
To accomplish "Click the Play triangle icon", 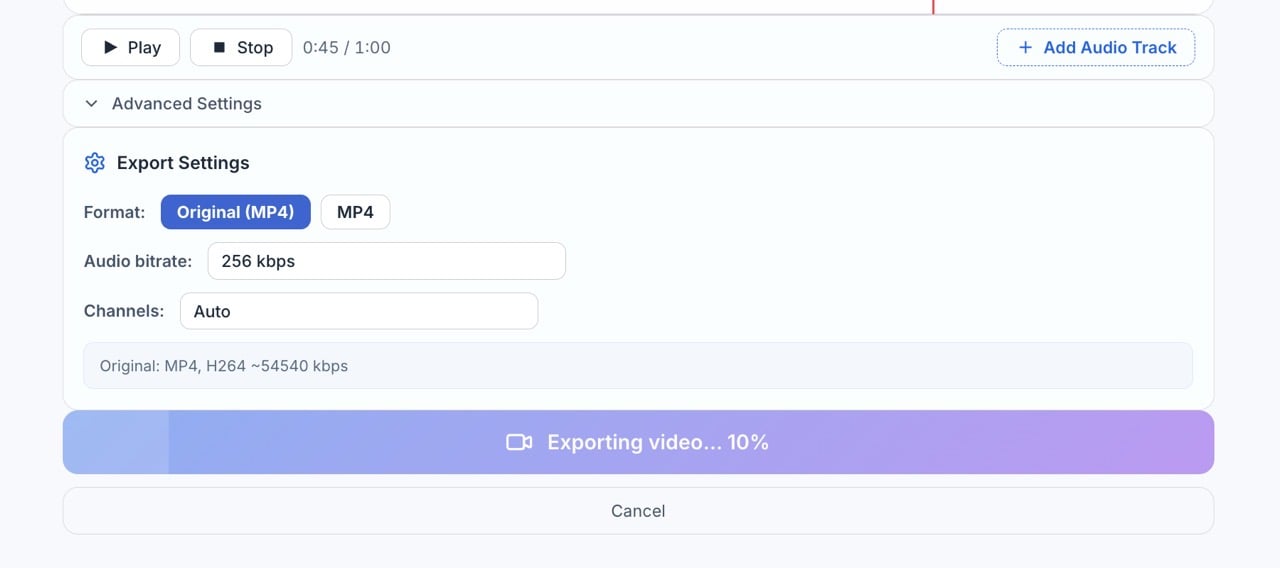I will point(111,47).
